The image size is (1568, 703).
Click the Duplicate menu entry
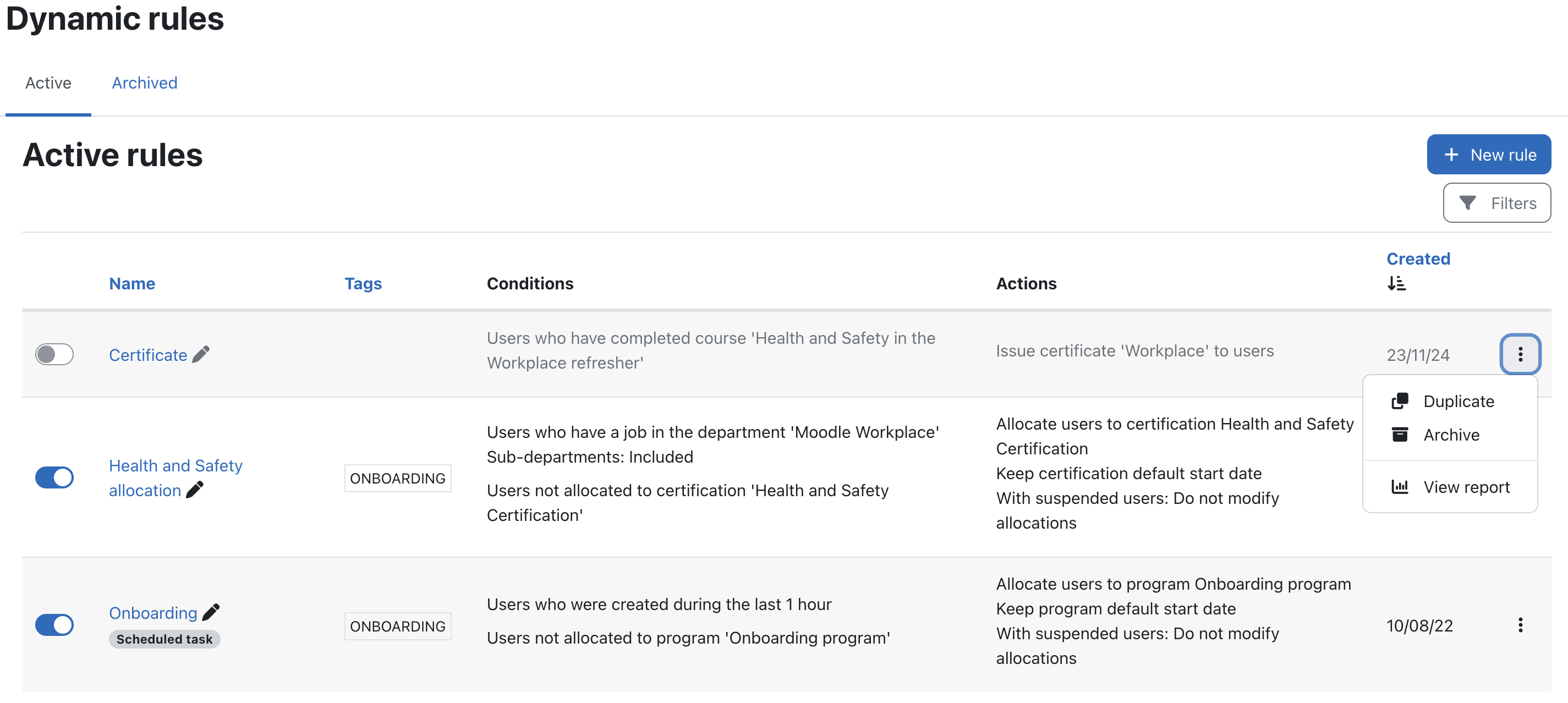coord(1459,401)
